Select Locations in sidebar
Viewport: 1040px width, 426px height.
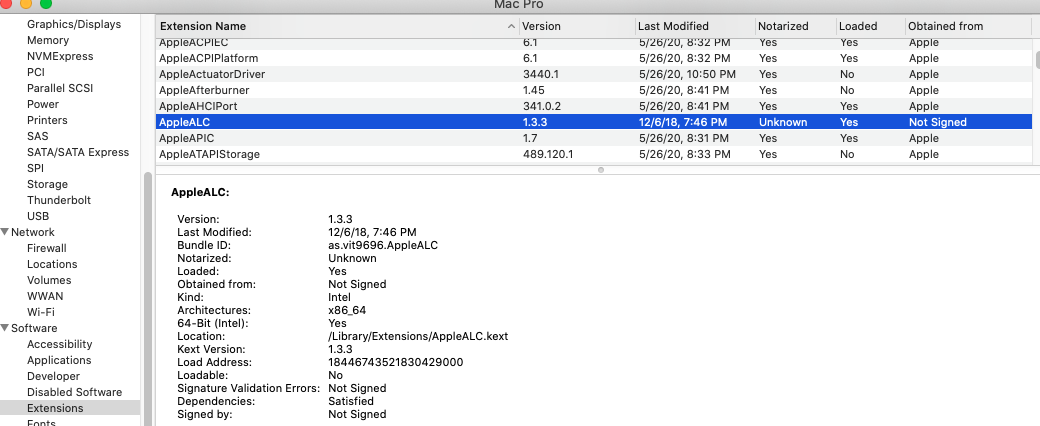pos(52,264)
